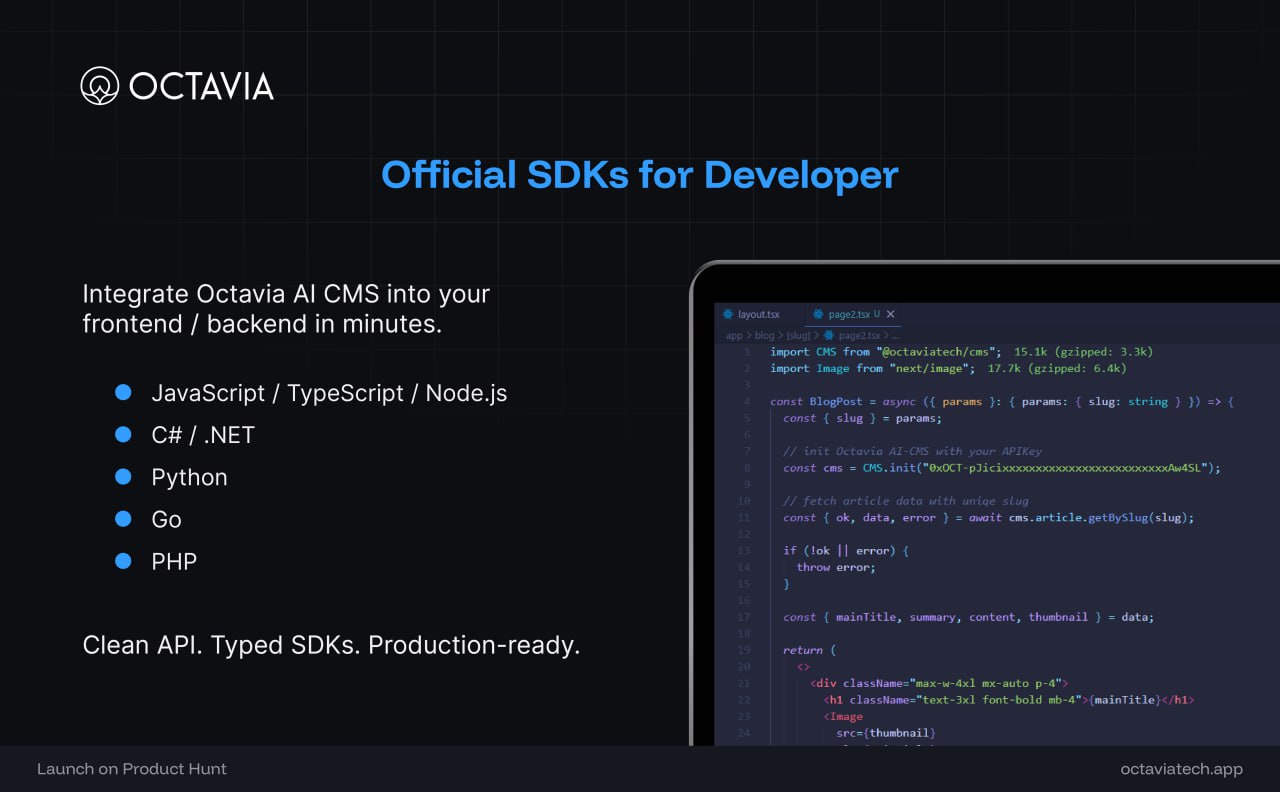Viewport: 1280px width, 792px height.
Task: Open the "blog" breadcrumb segment
Action: coord(764,336)
